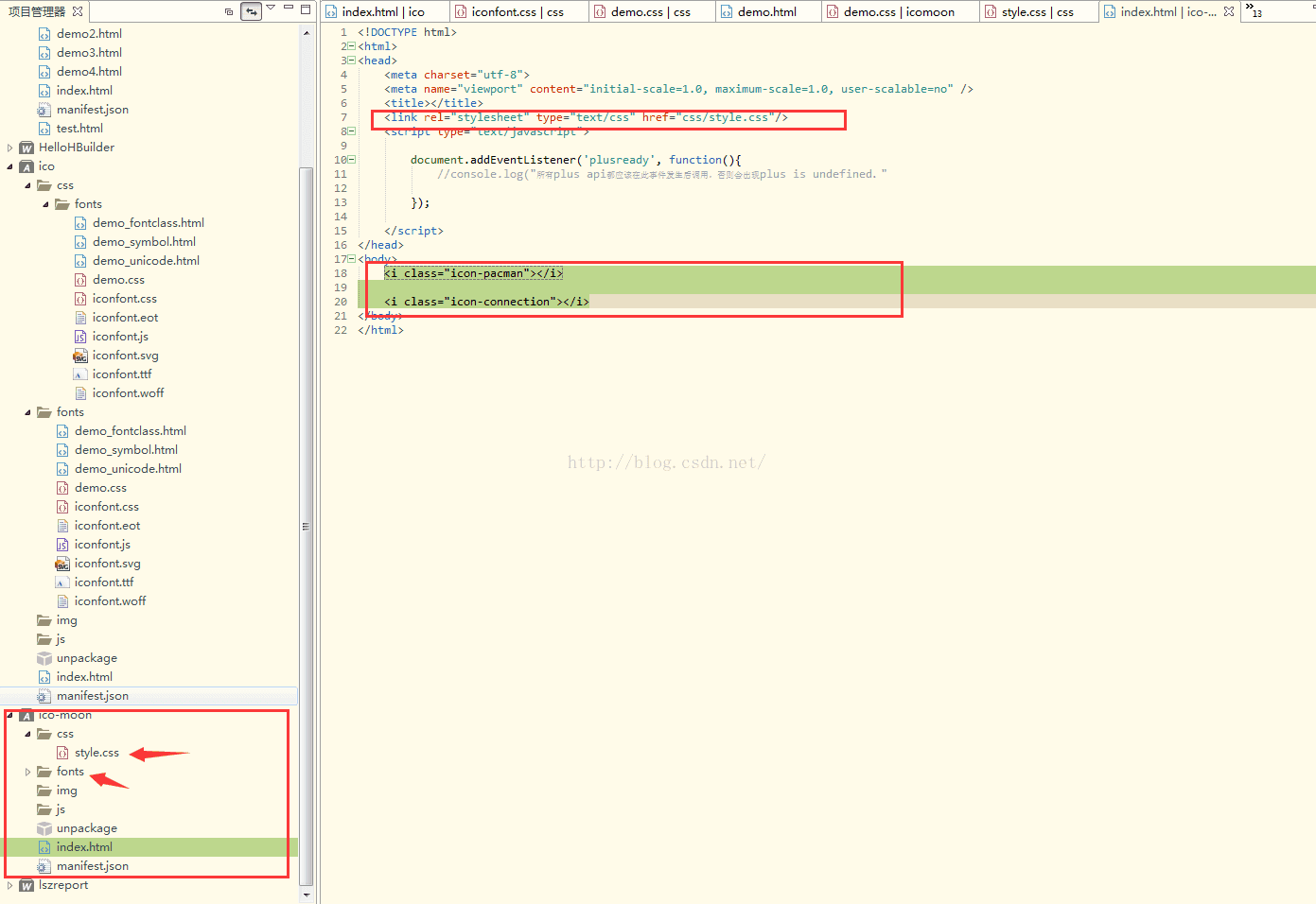1316x904 pixels.
Task: Click manifest.json icon in ico-moon project
Action: (44, 866)
